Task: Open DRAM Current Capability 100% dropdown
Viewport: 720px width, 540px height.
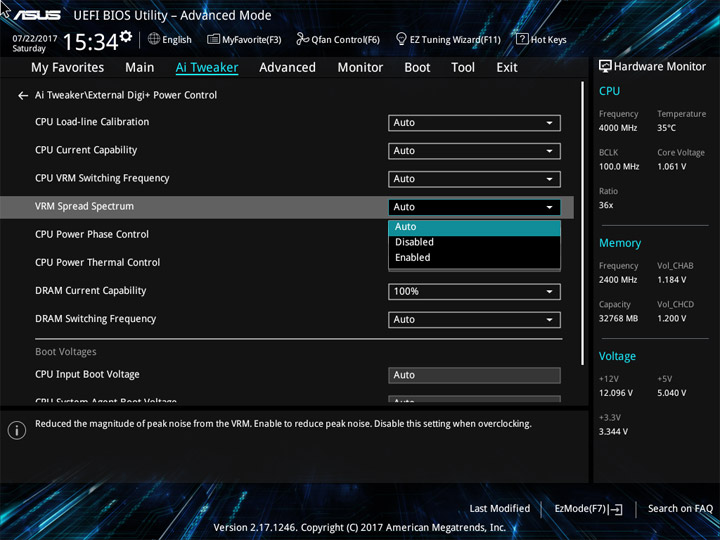Action: coord(474,292)
